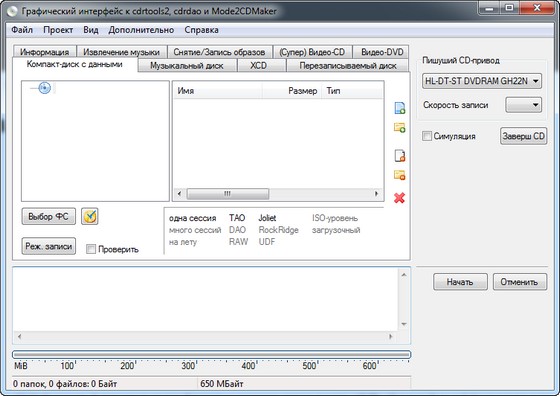Click the remove folder icon
560x396 pixels.
(400, 175)
